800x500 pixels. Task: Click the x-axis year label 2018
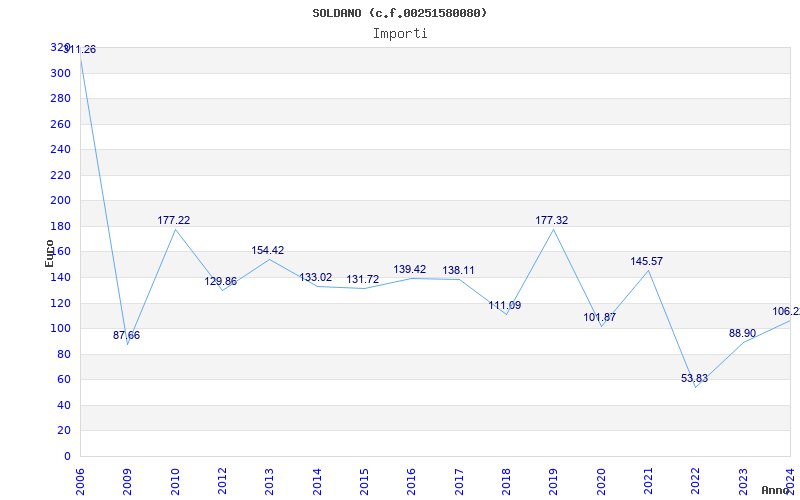coord(506,482)
